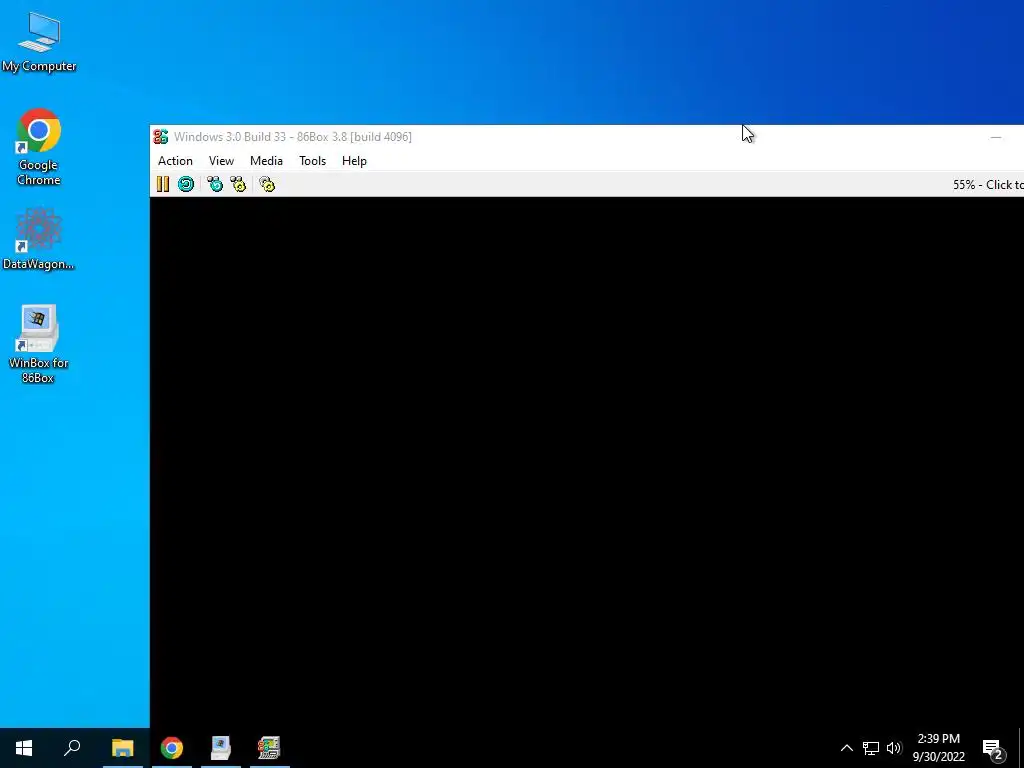
Task: Select the My Computer desktop icon
Action: 39,41
